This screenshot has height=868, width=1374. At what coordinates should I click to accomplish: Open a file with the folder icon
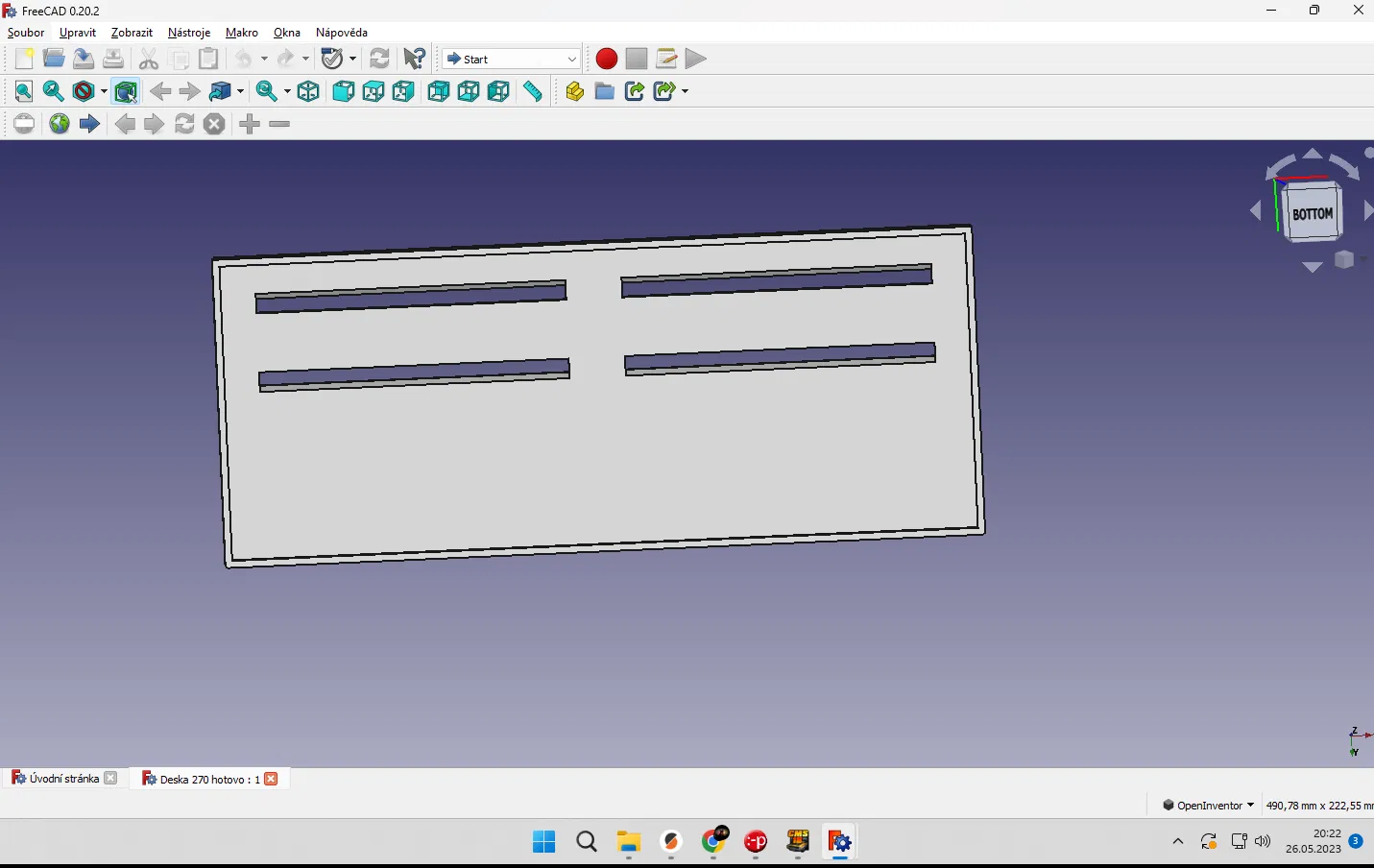pos(54,59)
